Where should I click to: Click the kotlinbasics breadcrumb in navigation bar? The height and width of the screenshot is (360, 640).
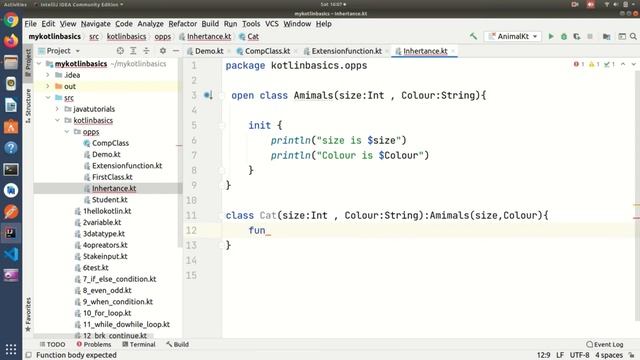tap(127, 36)
